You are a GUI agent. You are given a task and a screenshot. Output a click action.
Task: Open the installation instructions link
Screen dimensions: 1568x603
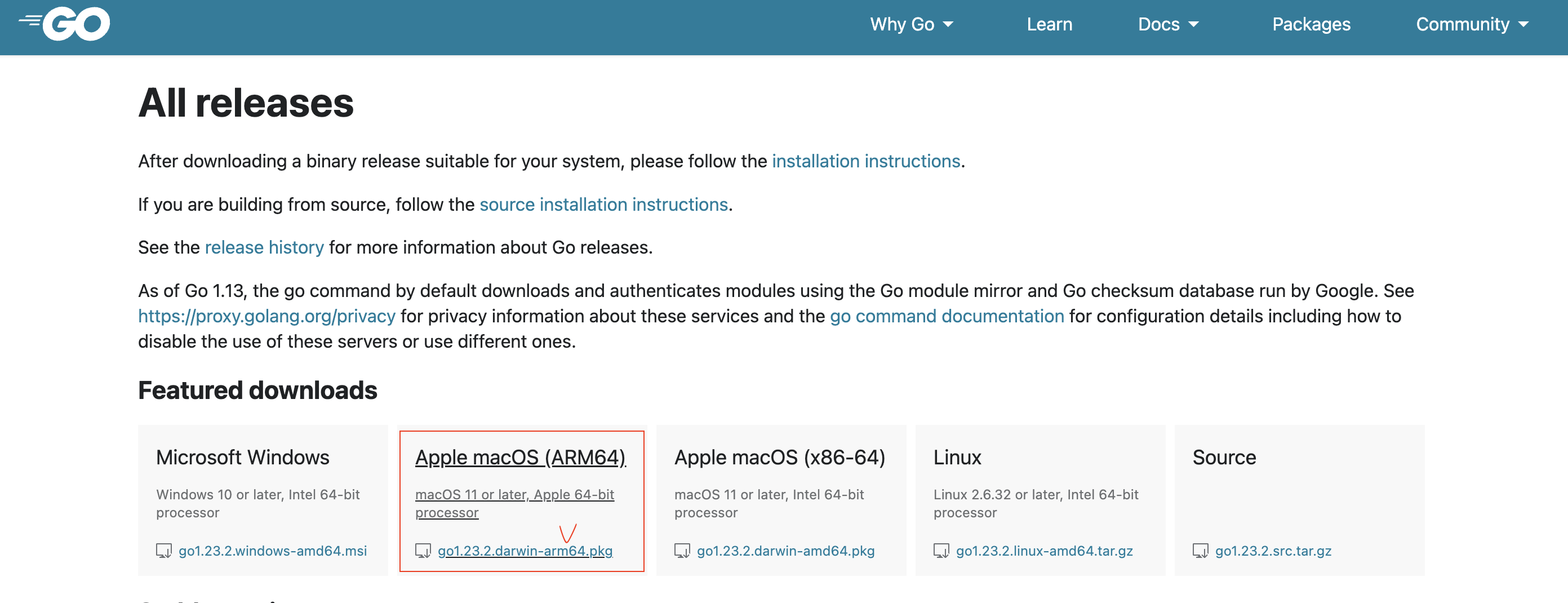tap(866, 161)
